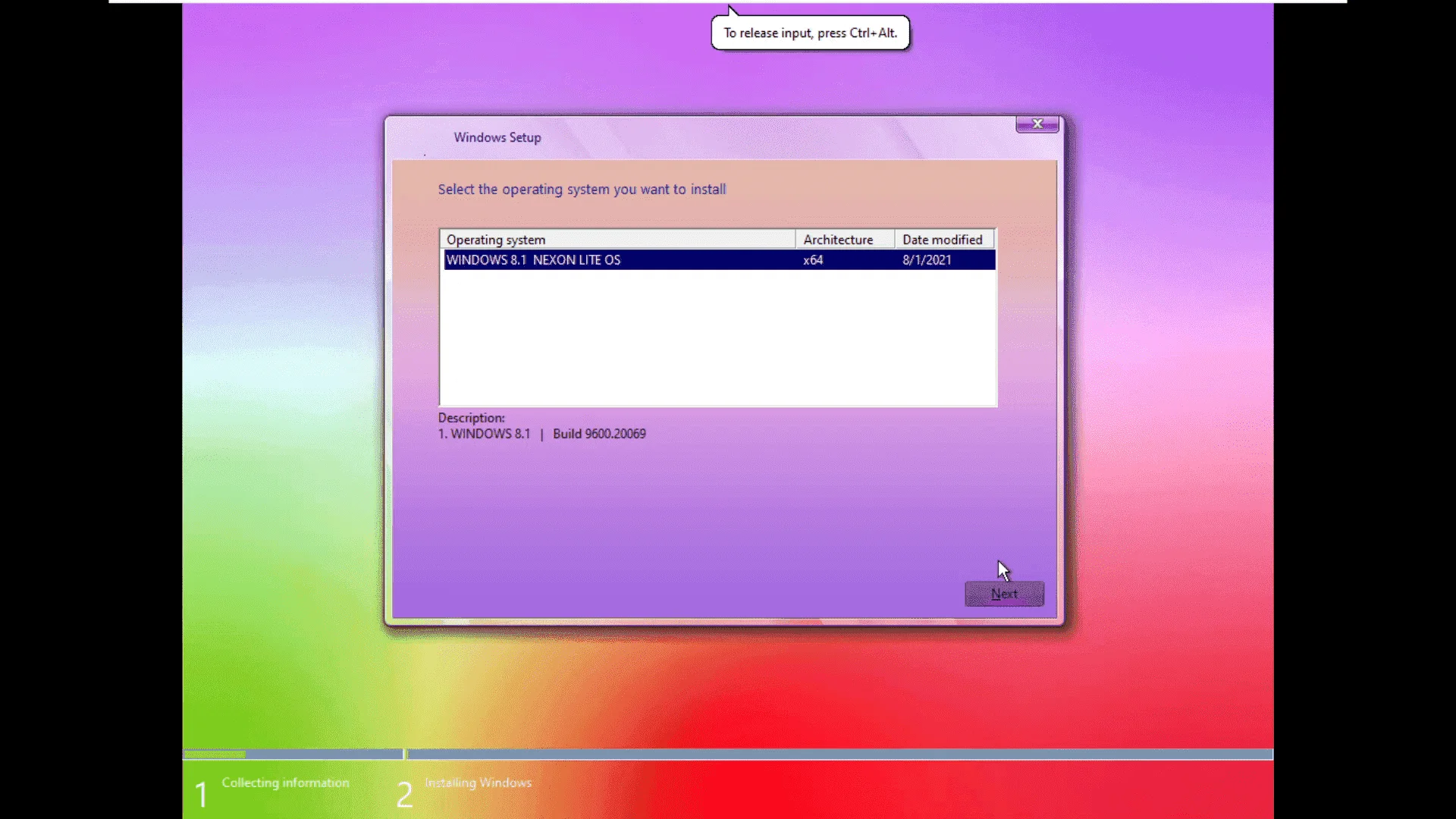
Task: Select the WINDOWS 8.1 NEXON LITE OS entry
Action: coord(719,259)
